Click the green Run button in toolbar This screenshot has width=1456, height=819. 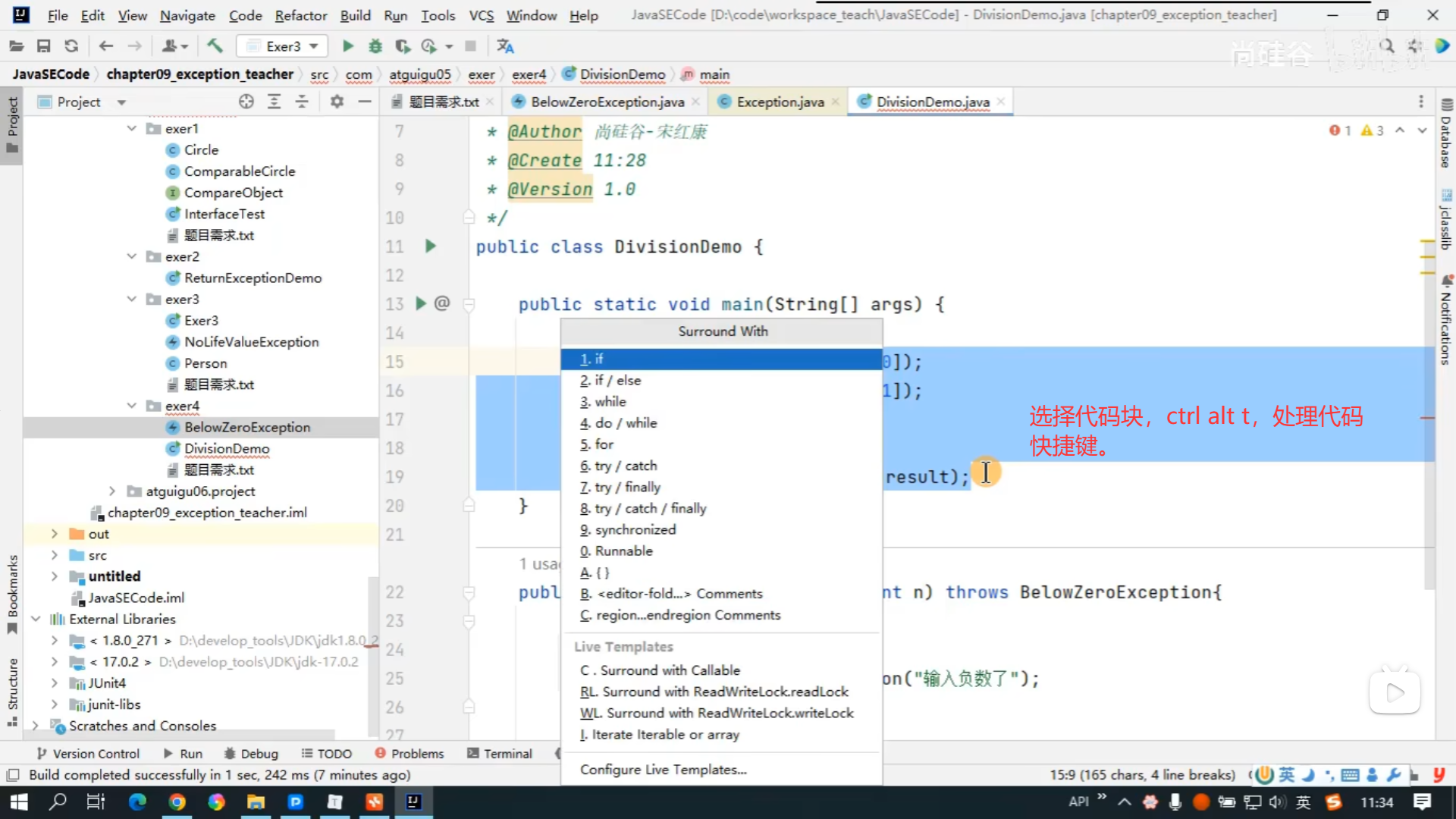tap(348, 46)
